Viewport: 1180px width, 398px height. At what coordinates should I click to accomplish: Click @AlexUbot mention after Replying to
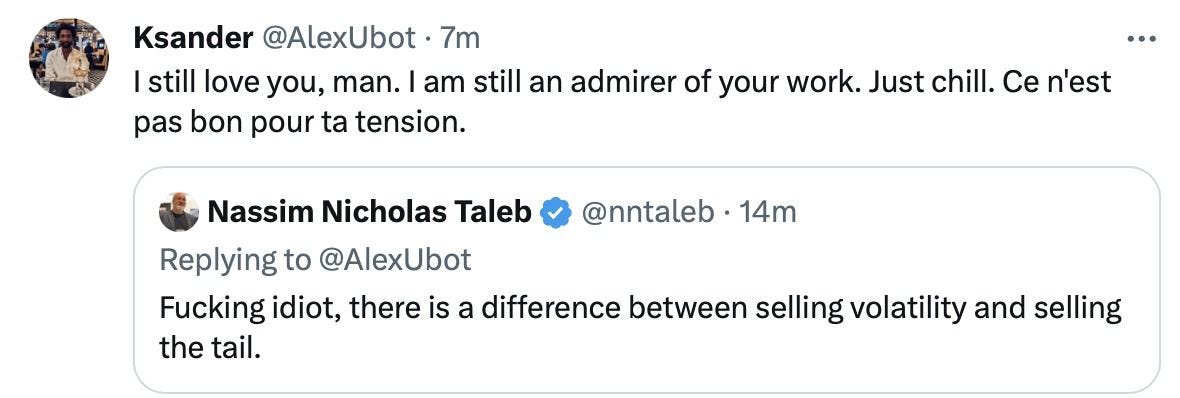[x=394, y=260]
